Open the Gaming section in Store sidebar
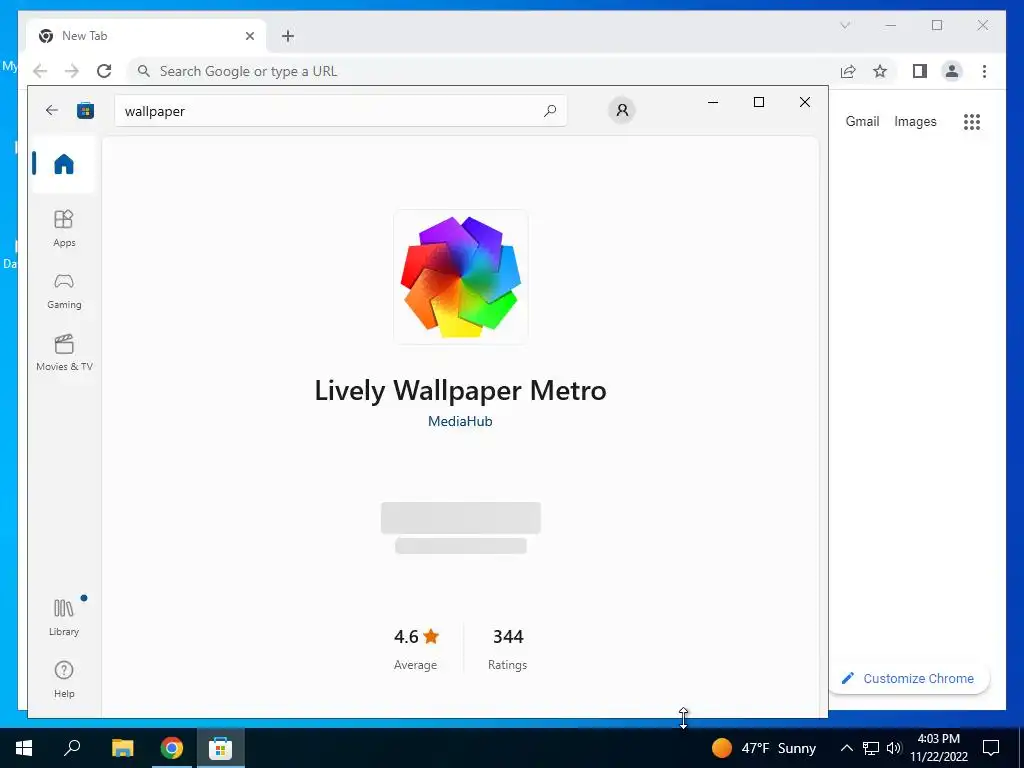This screenshot has height=768, width=1024. tap(64, 291)
